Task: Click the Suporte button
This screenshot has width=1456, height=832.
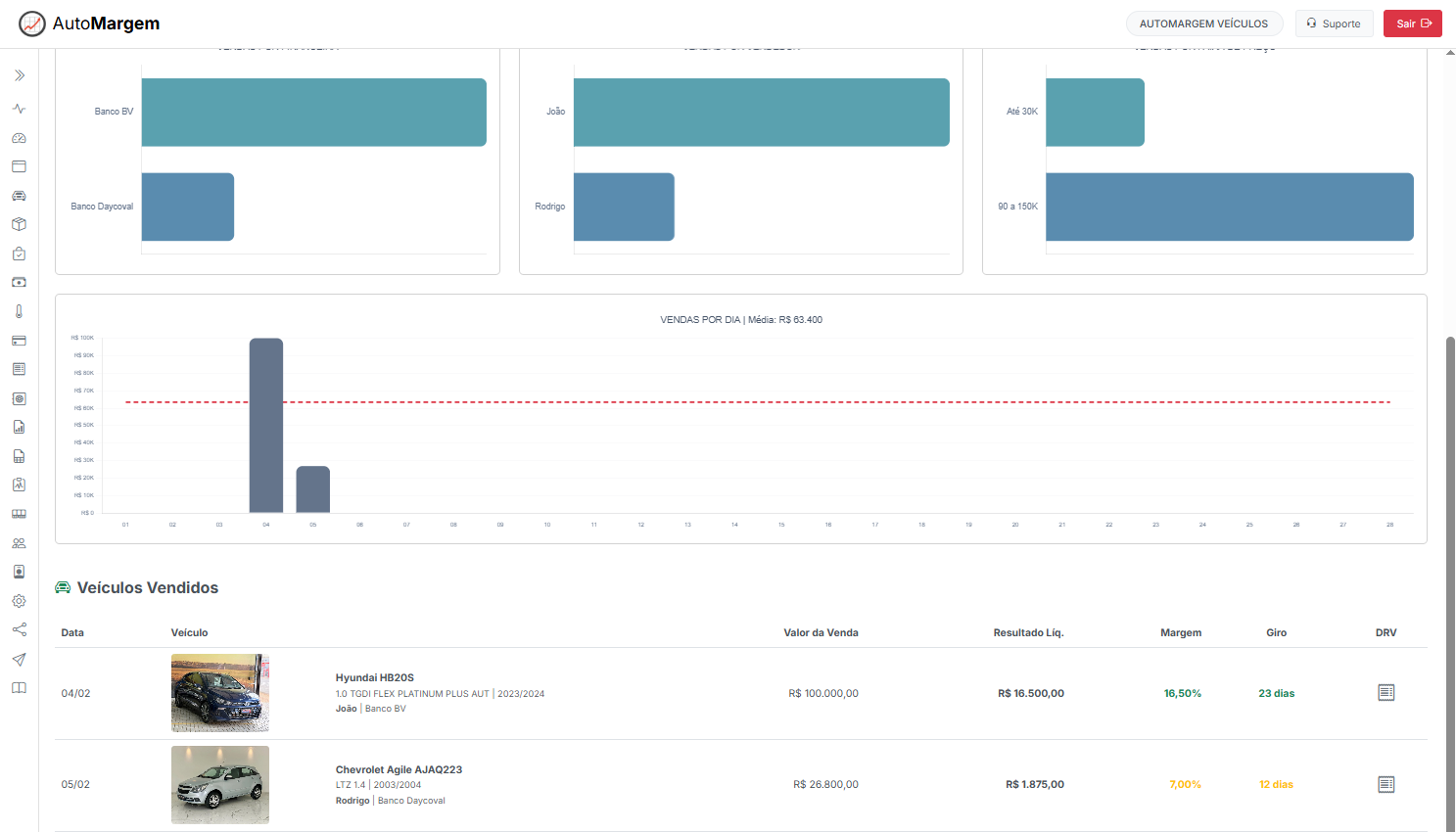Action: [1334, 23]
